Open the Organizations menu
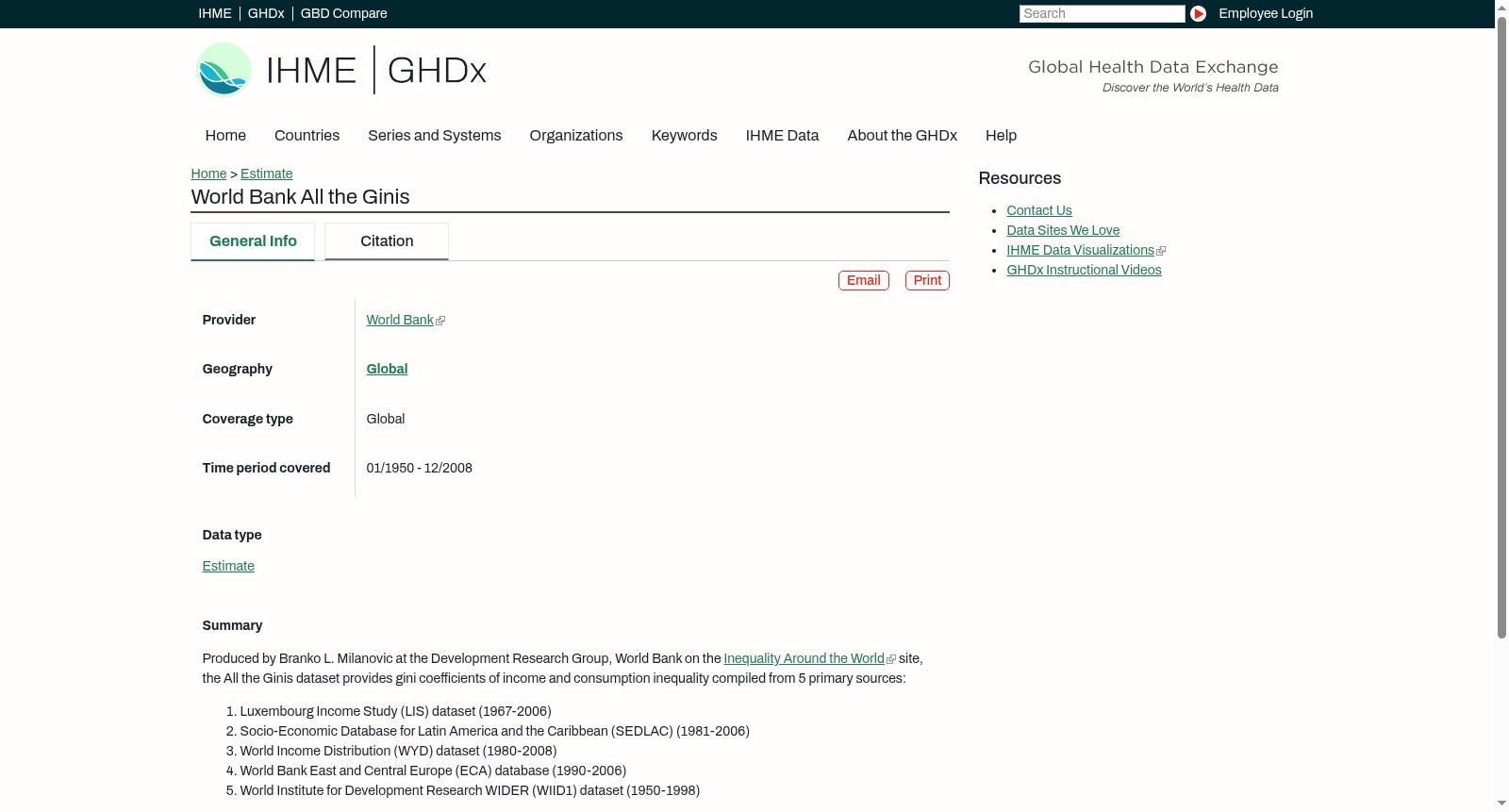 pyautogui.click(x=576, y=136)
